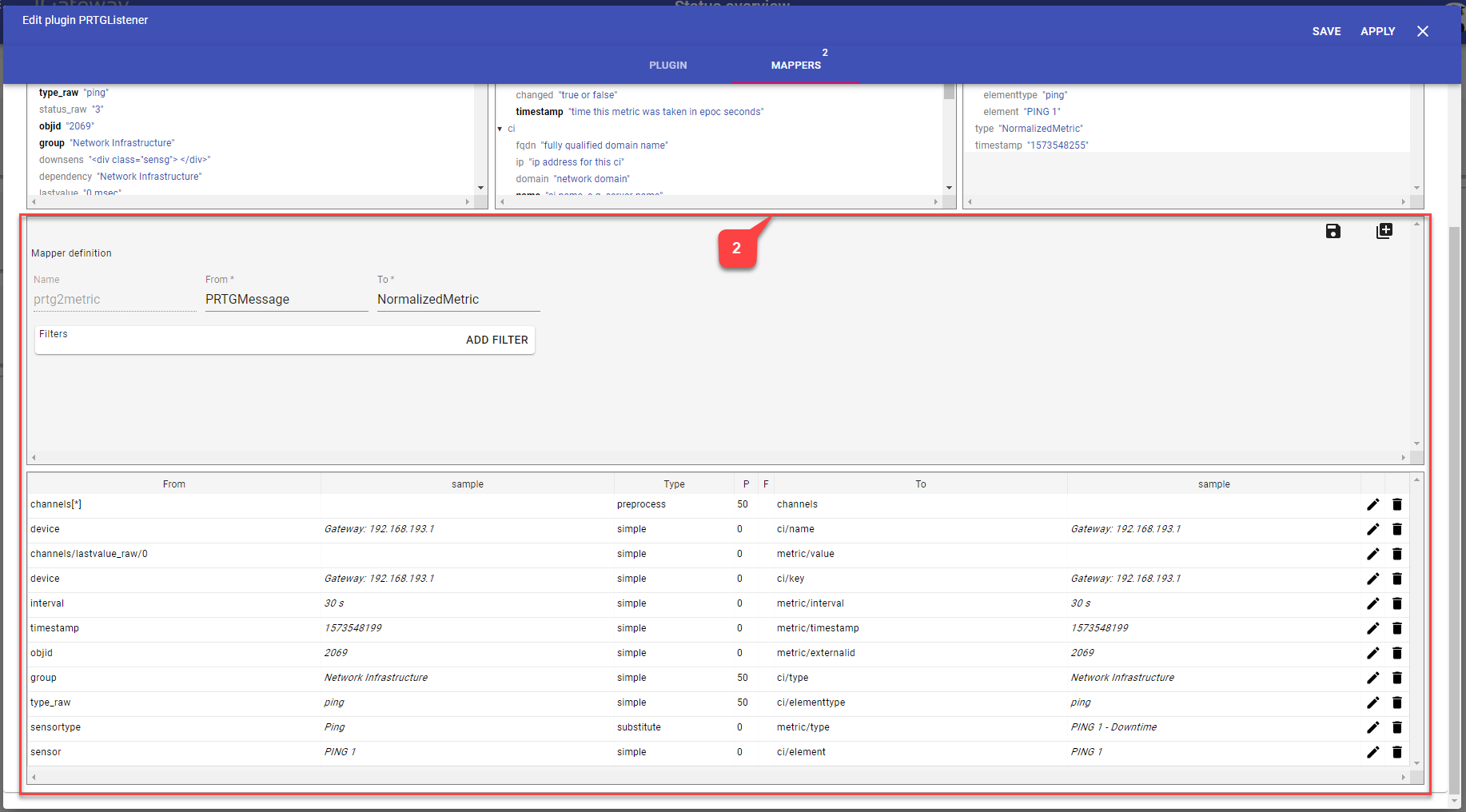Delete the metric/interval mapping row
This screenshot has height=812, width=1466.
[x=1396, y=603]
